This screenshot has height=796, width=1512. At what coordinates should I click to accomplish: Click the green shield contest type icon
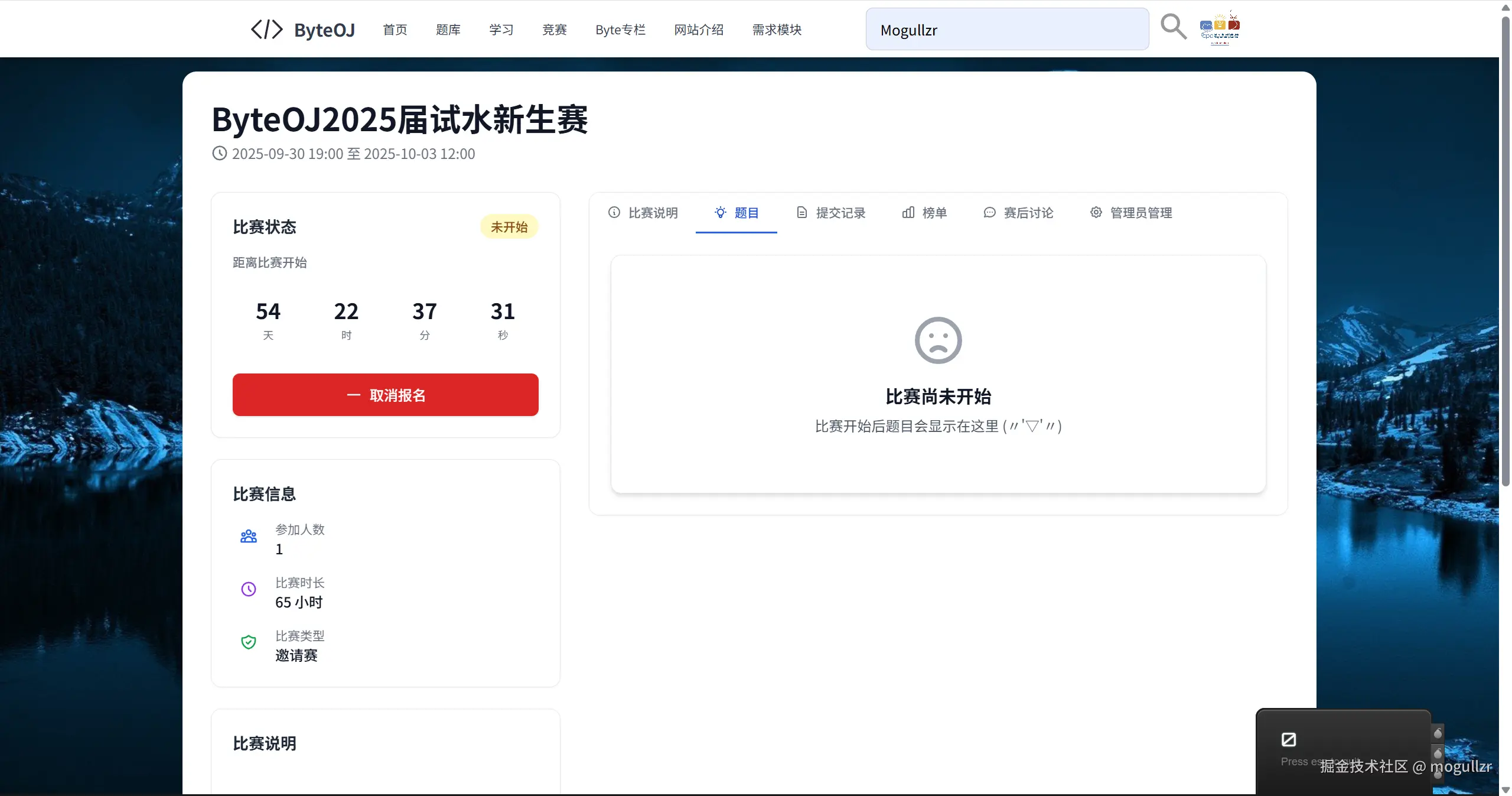point(249,642)
